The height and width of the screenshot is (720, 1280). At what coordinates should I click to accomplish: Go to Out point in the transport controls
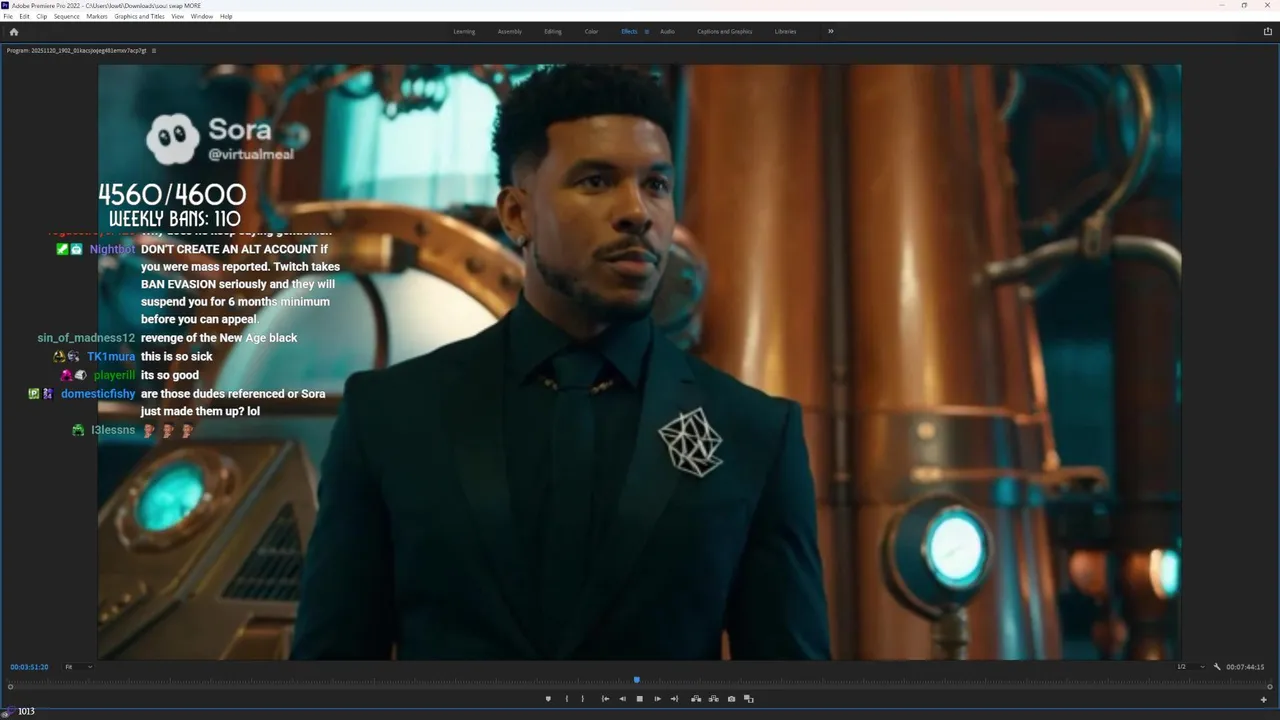click(x=674, y=699)
